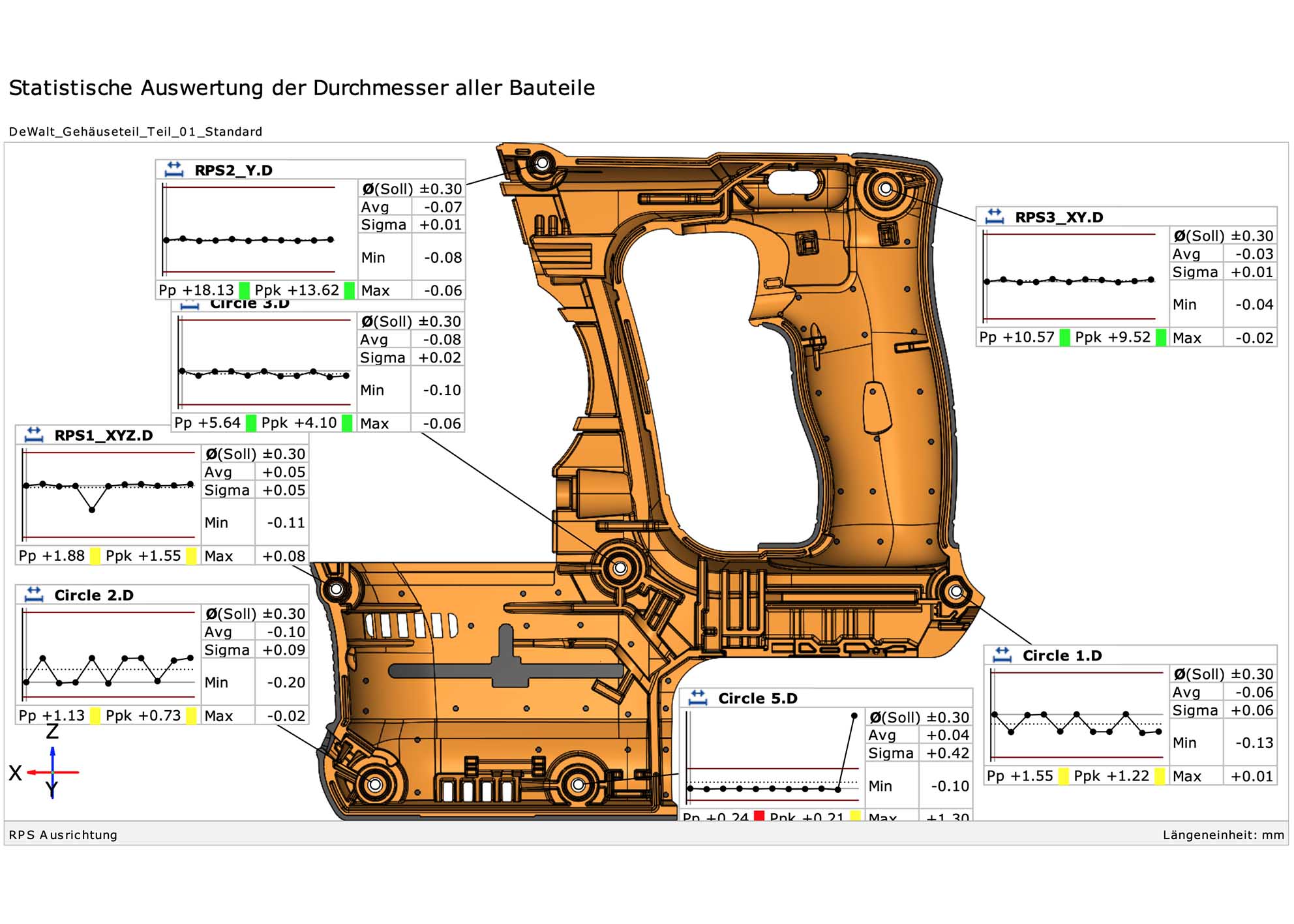Select the diameter icon next to Circle 2.D
1294x924 pixels.
tap(33, 594)
